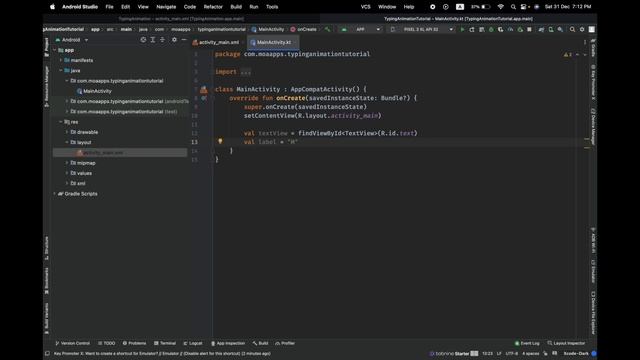Open the Terminal tool window
The image size is (640, 360).
click(164, 343)
